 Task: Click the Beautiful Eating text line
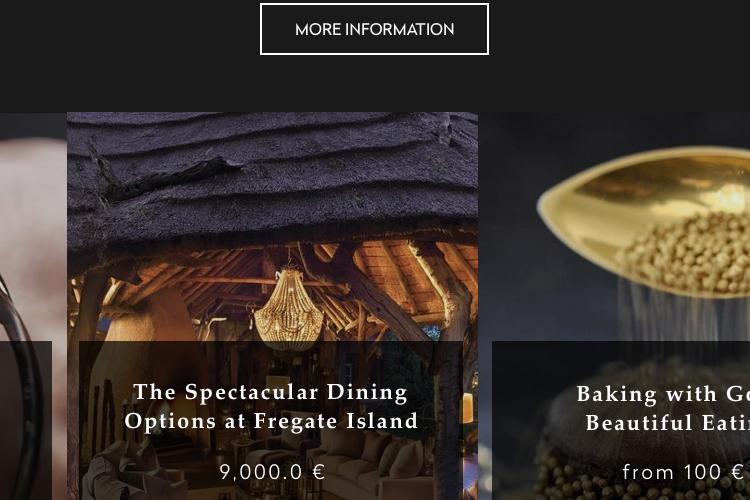coord(668,422)
